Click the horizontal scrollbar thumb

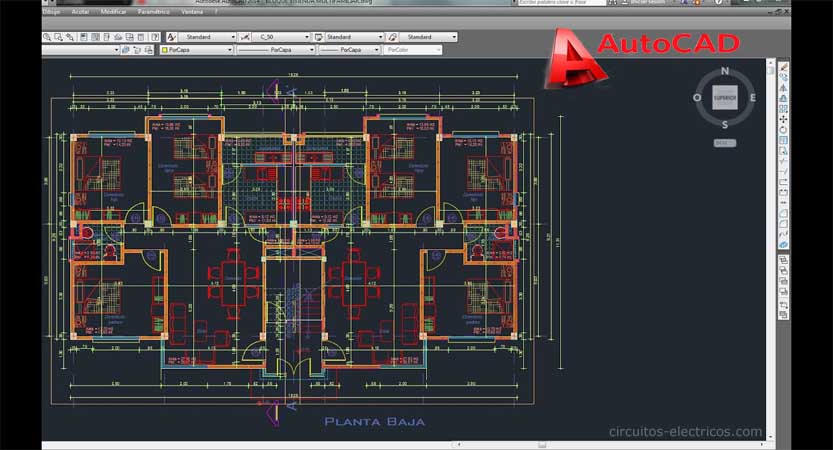(542, 445)
